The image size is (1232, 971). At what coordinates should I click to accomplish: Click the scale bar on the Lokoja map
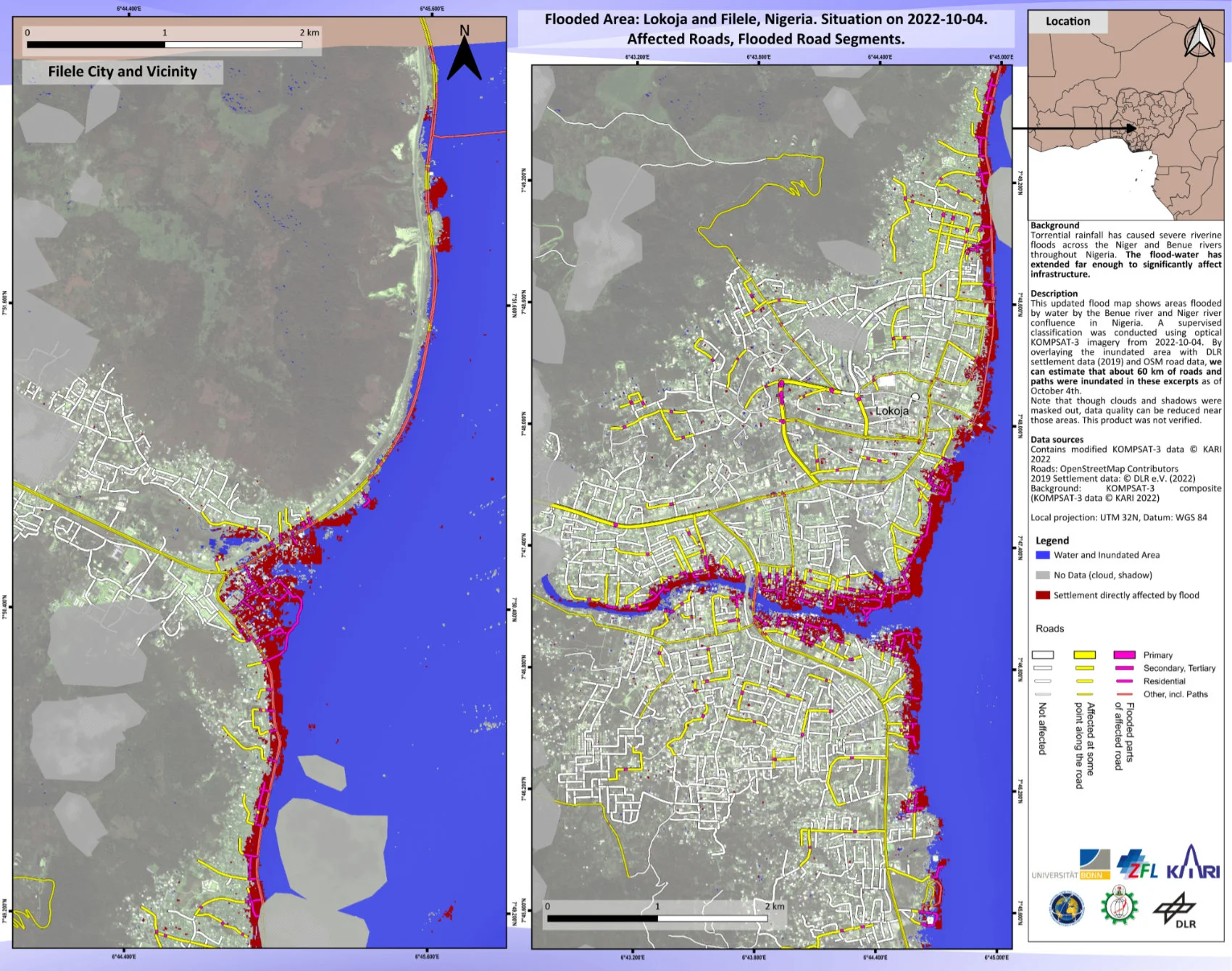657,918
